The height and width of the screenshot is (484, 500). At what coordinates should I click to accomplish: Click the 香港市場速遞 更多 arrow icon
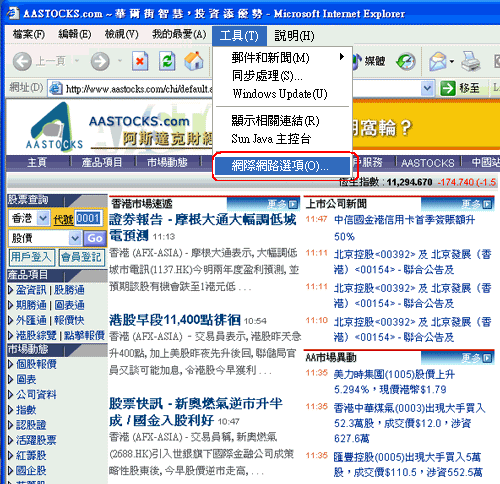pos(293,204)
